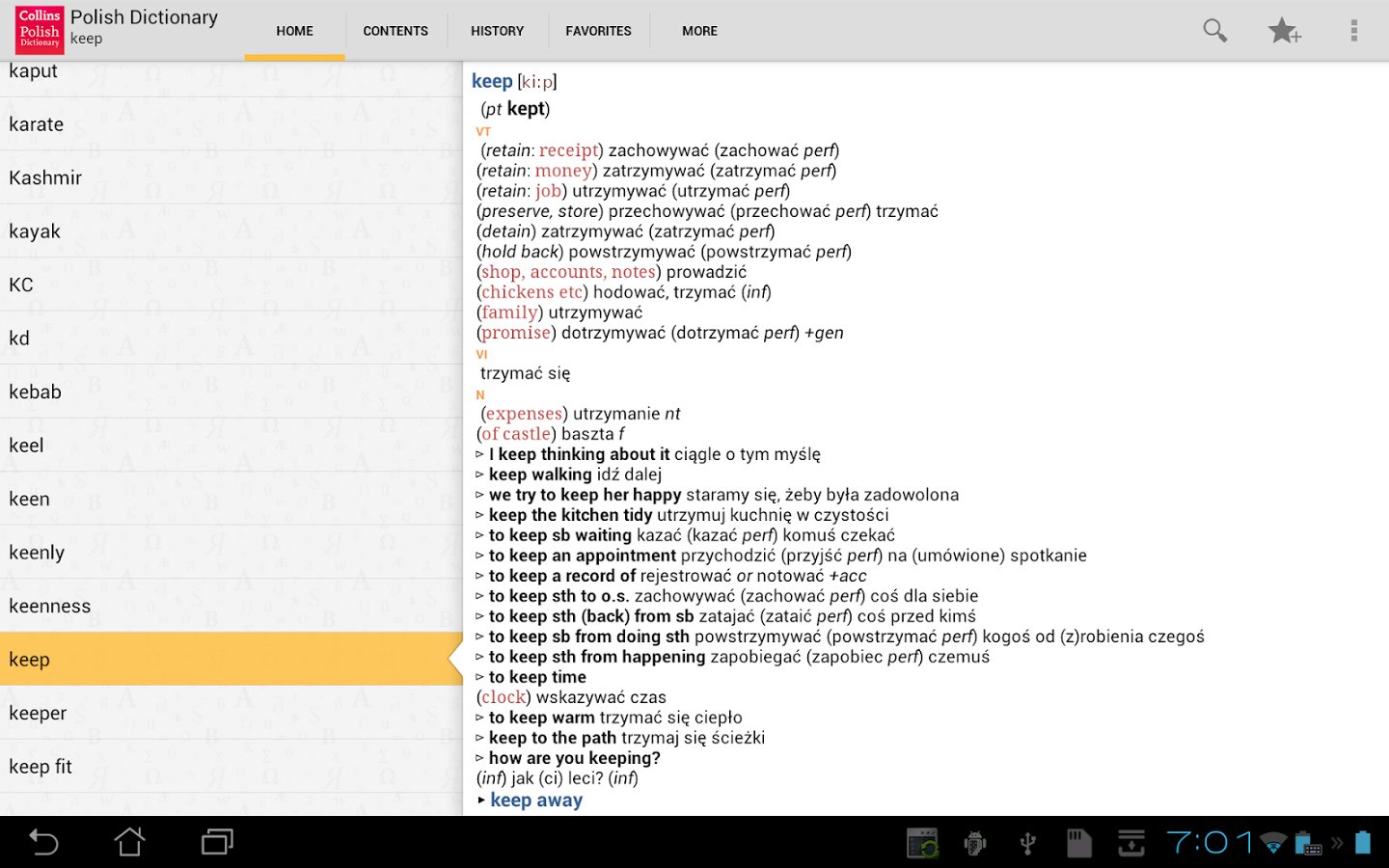Select 'keenness' in the word list

[x=231, y=606]
